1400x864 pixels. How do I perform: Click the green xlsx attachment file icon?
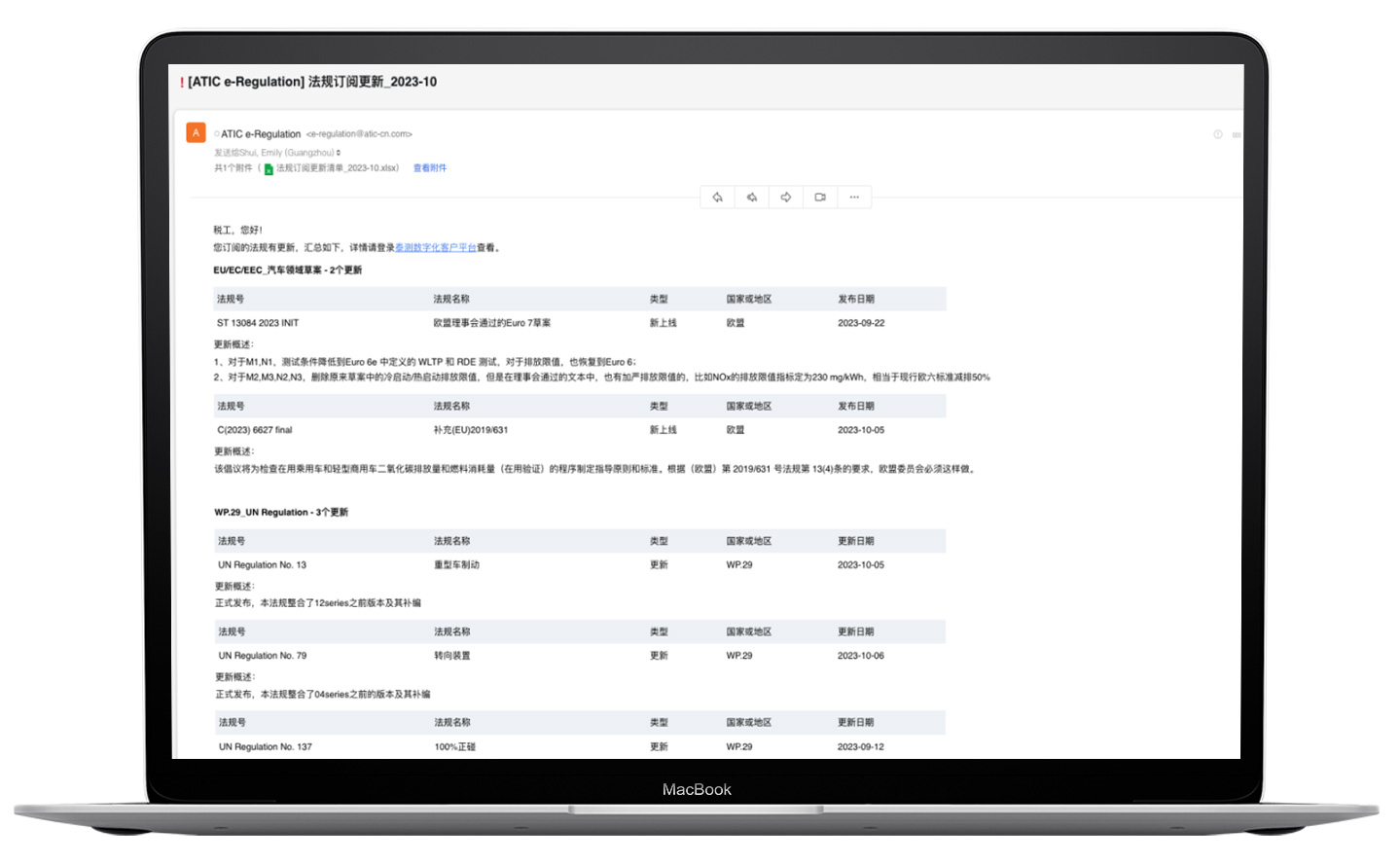point(269,169)
